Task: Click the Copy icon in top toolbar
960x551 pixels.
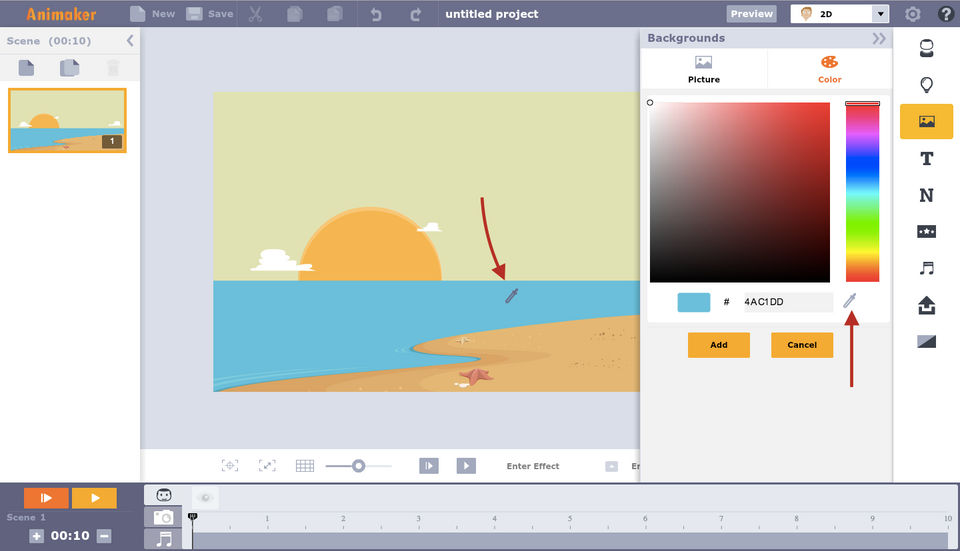Action: tap(295, 14)
